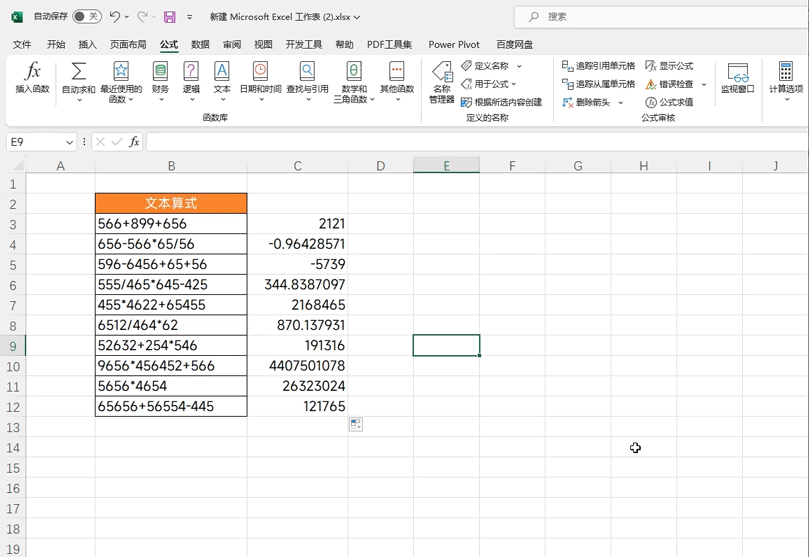Switch to the Data (数据) tab
This screenshot has height=557, width=809.
200,45
